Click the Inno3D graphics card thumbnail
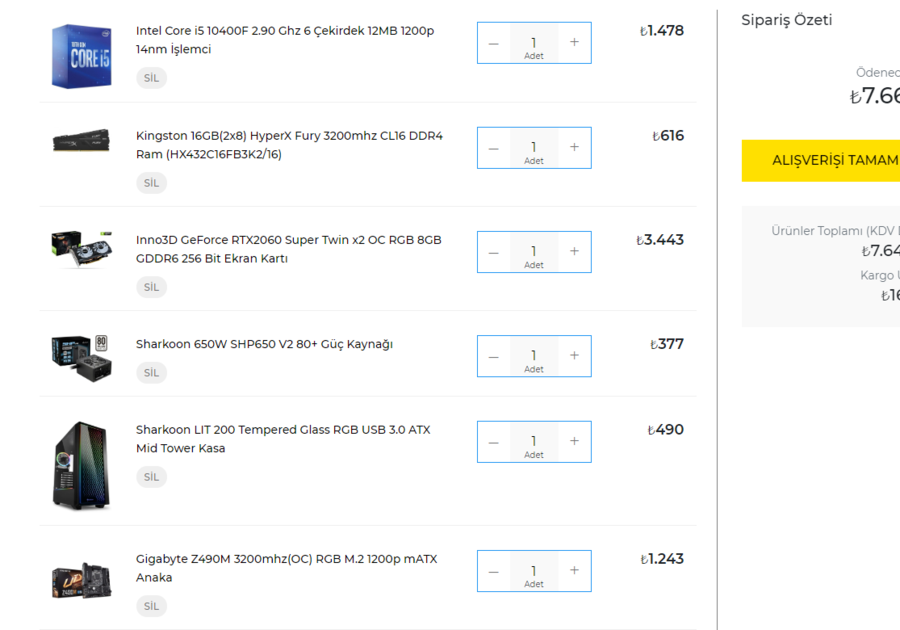This screenshot has height=630, width=900. click(x=81, y=248)
